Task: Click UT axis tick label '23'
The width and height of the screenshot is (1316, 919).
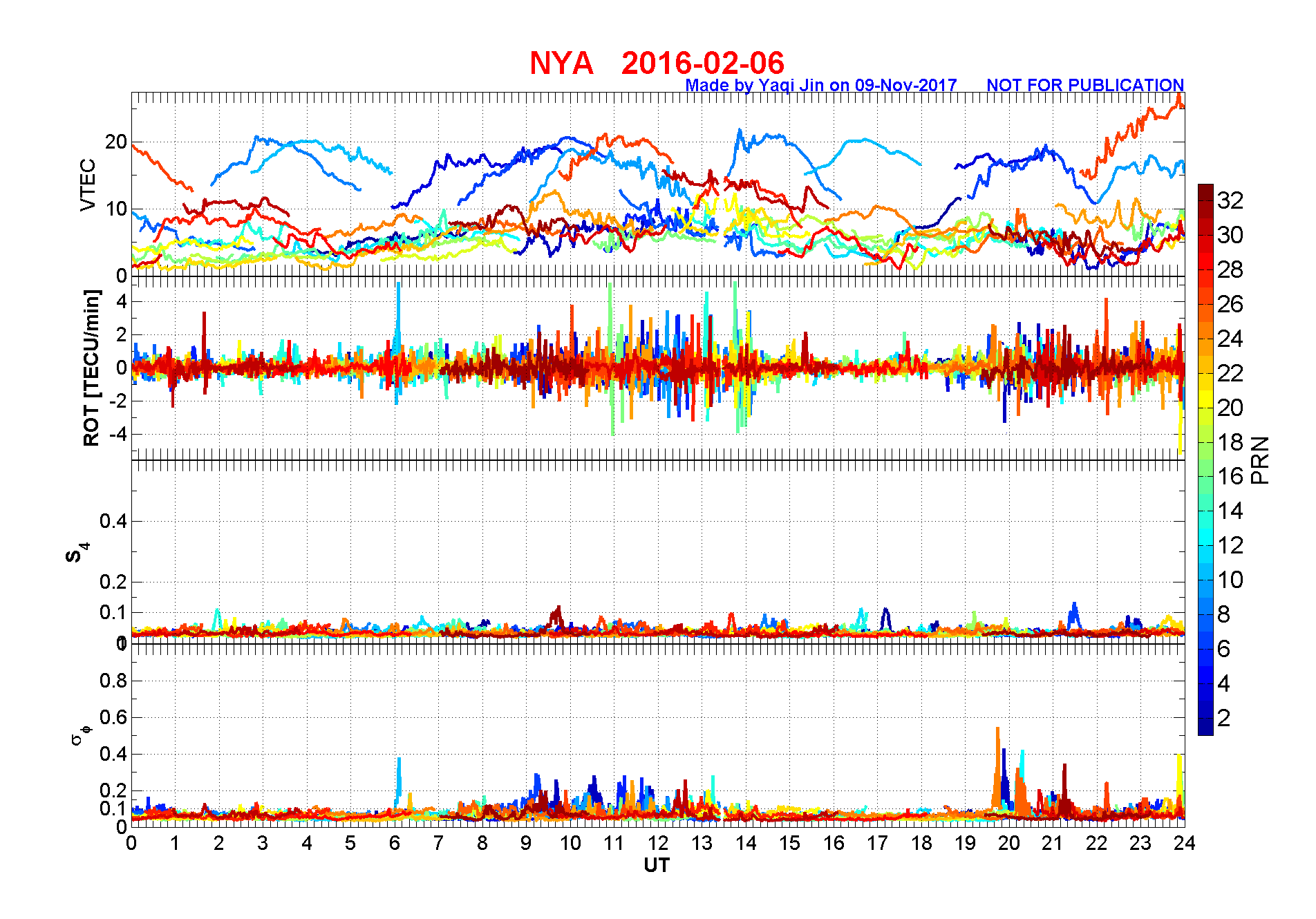Action: pos(1140,843)
